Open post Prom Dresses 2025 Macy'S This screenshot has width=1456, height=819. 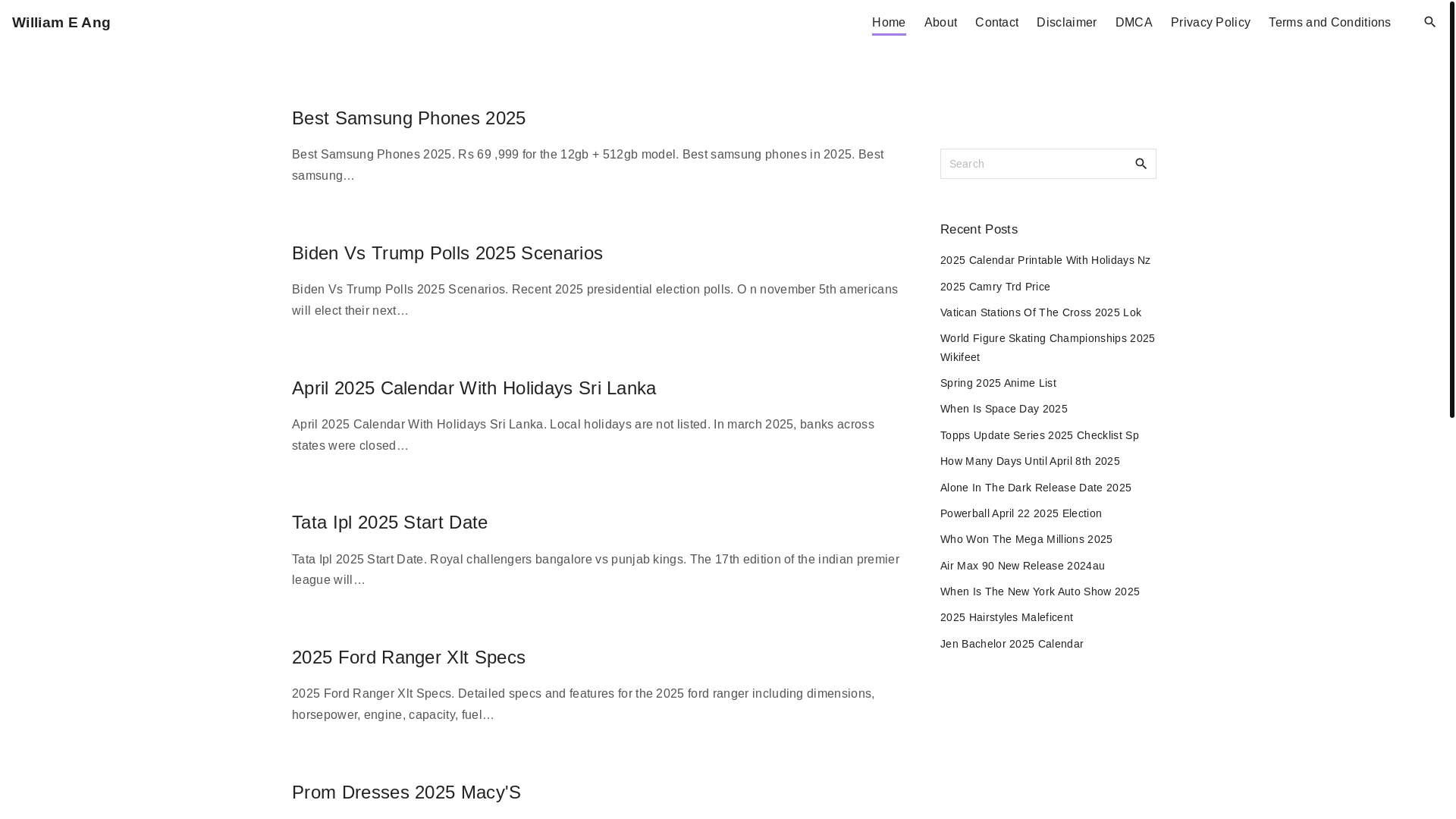406,792
